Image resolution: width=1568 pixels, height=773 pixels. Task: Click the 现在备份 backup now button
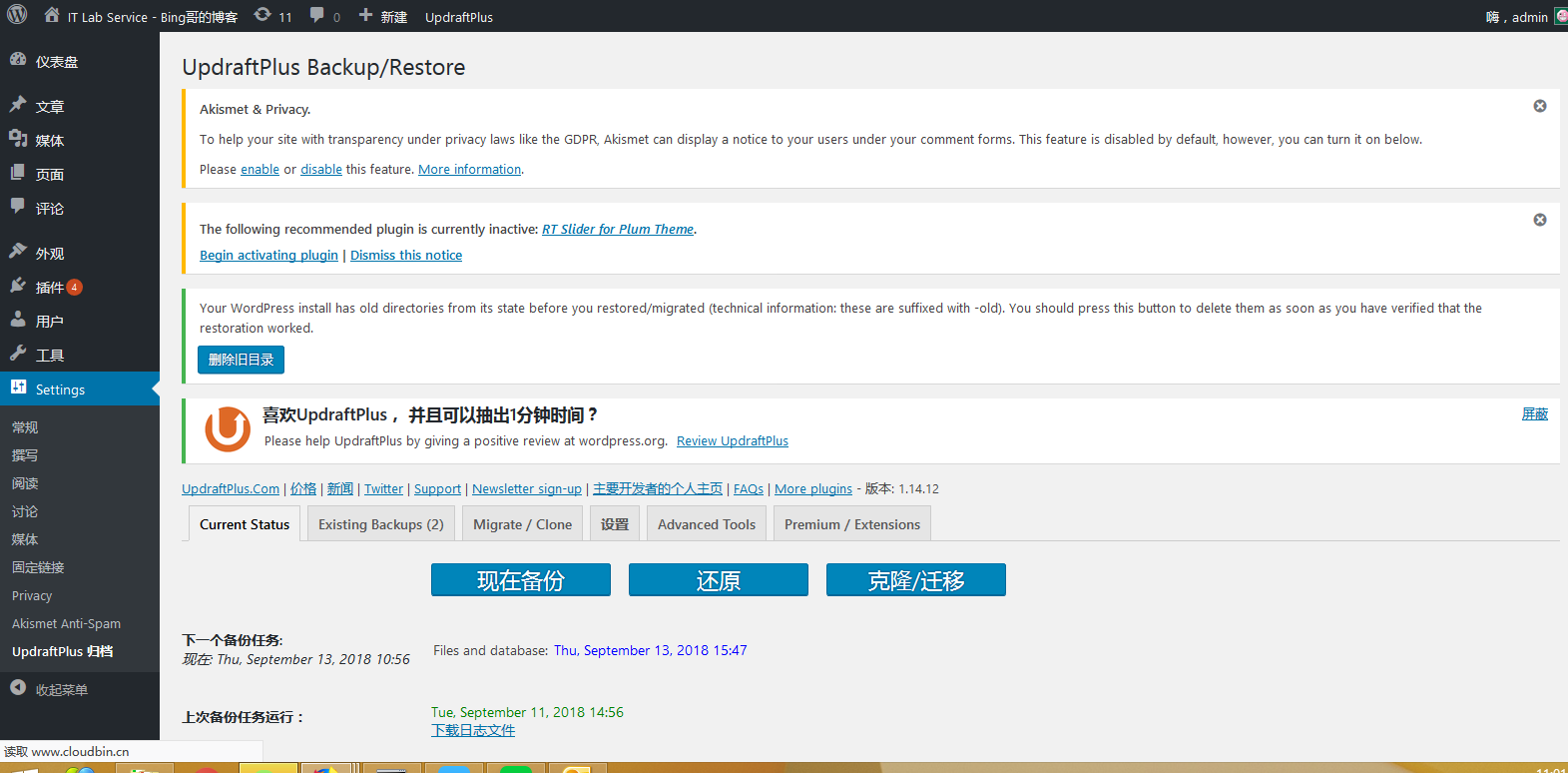[x=521, y=580]
